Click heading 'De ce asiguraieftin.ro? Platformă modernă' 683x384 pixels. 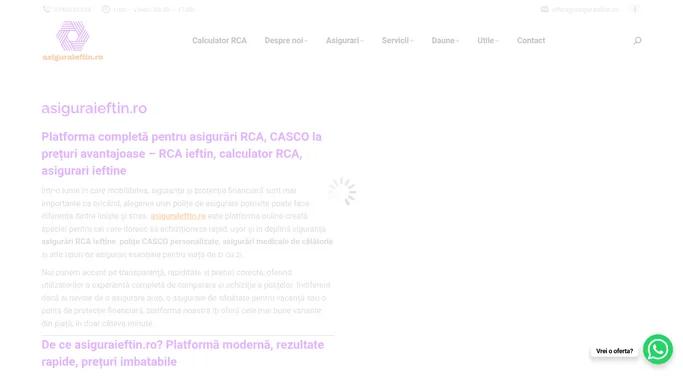pyautogui.click(x=183, y=353)
